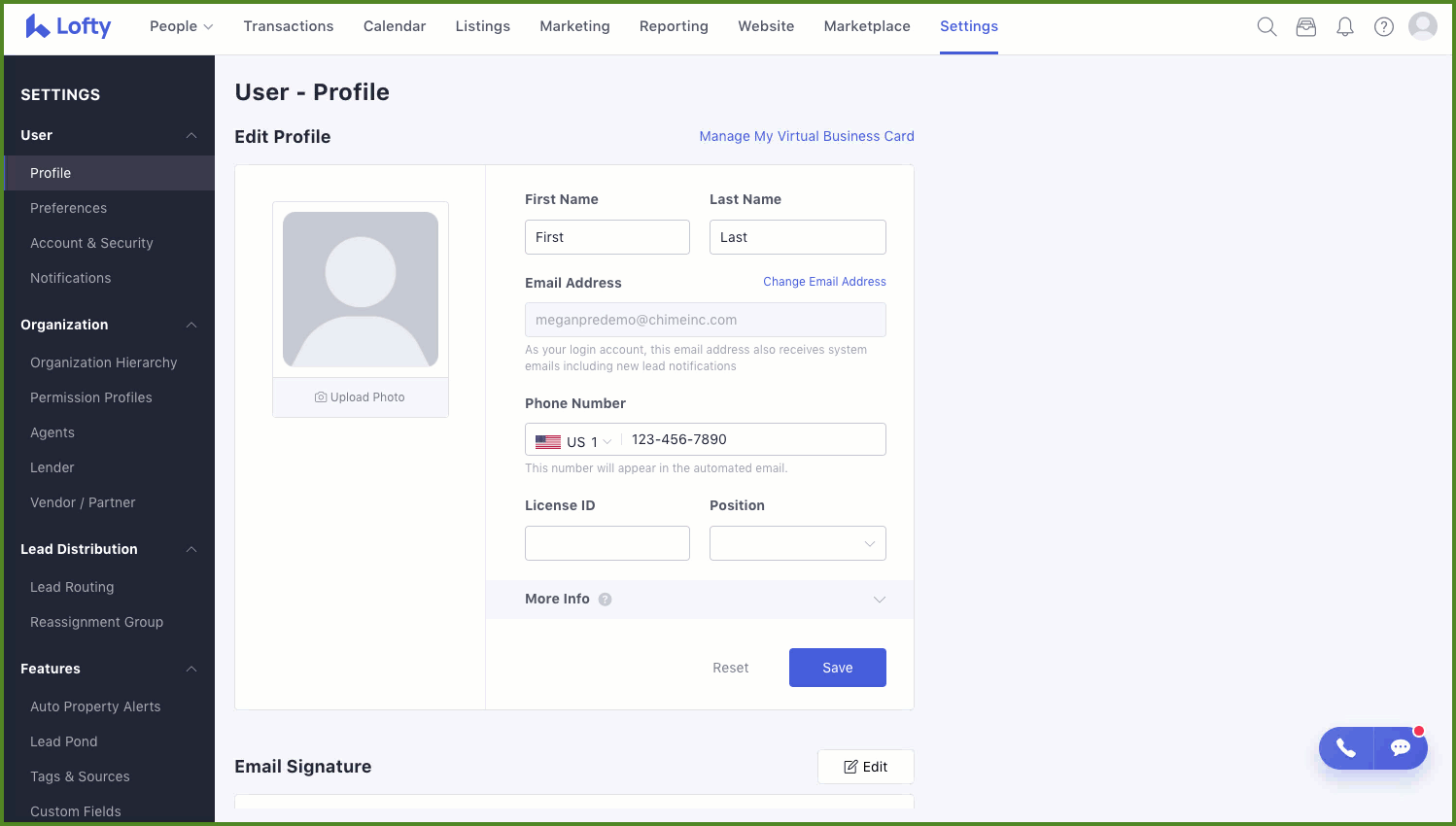
Task: Click the dialer/inbox icon next to search
Action: pyautogui.click(x=1305, y=26)
